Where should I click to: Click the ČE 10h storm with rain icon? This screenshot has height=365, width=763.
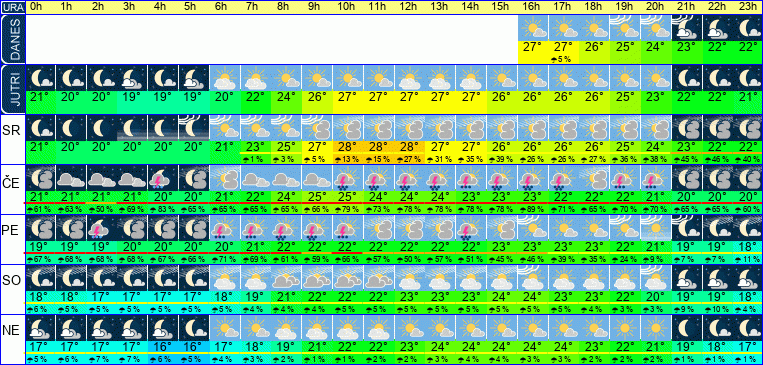[348, 178]
